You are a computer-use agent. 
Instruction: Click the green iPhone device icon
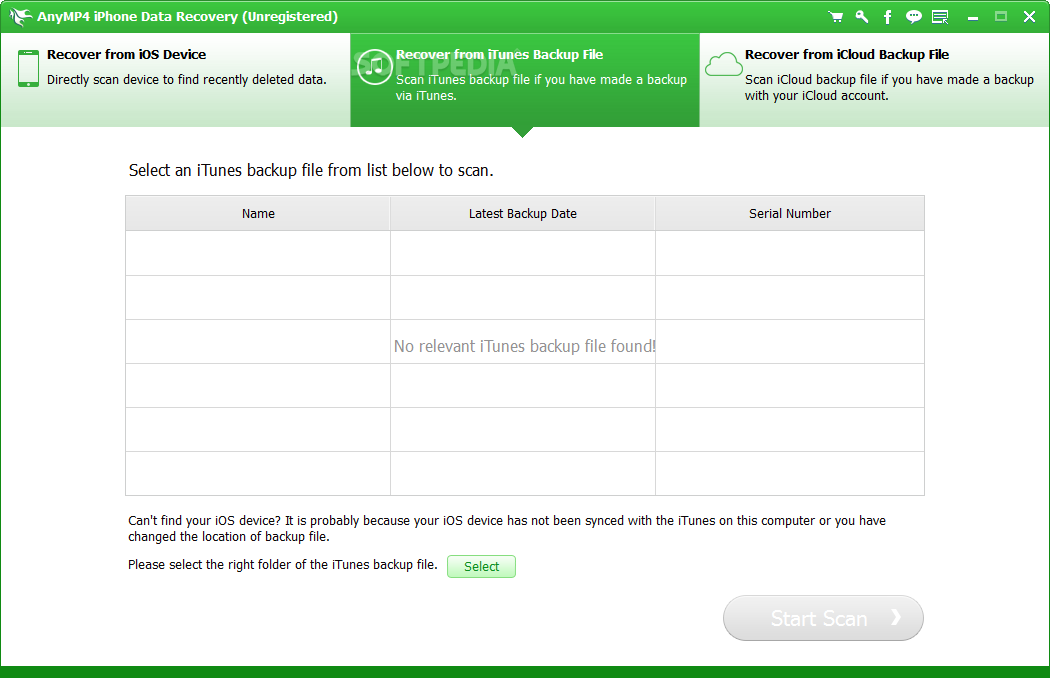28,68
